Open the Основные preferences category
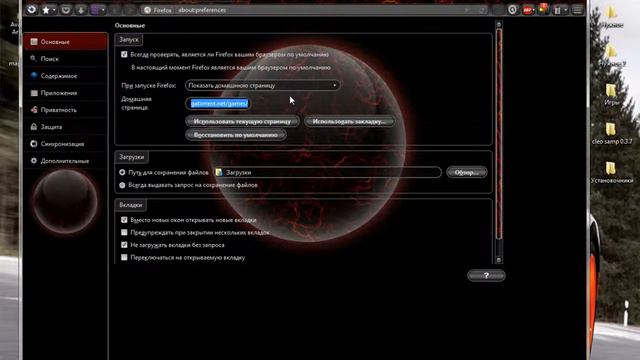Viewport: 640px width, 360px height. tap(66, 42)
